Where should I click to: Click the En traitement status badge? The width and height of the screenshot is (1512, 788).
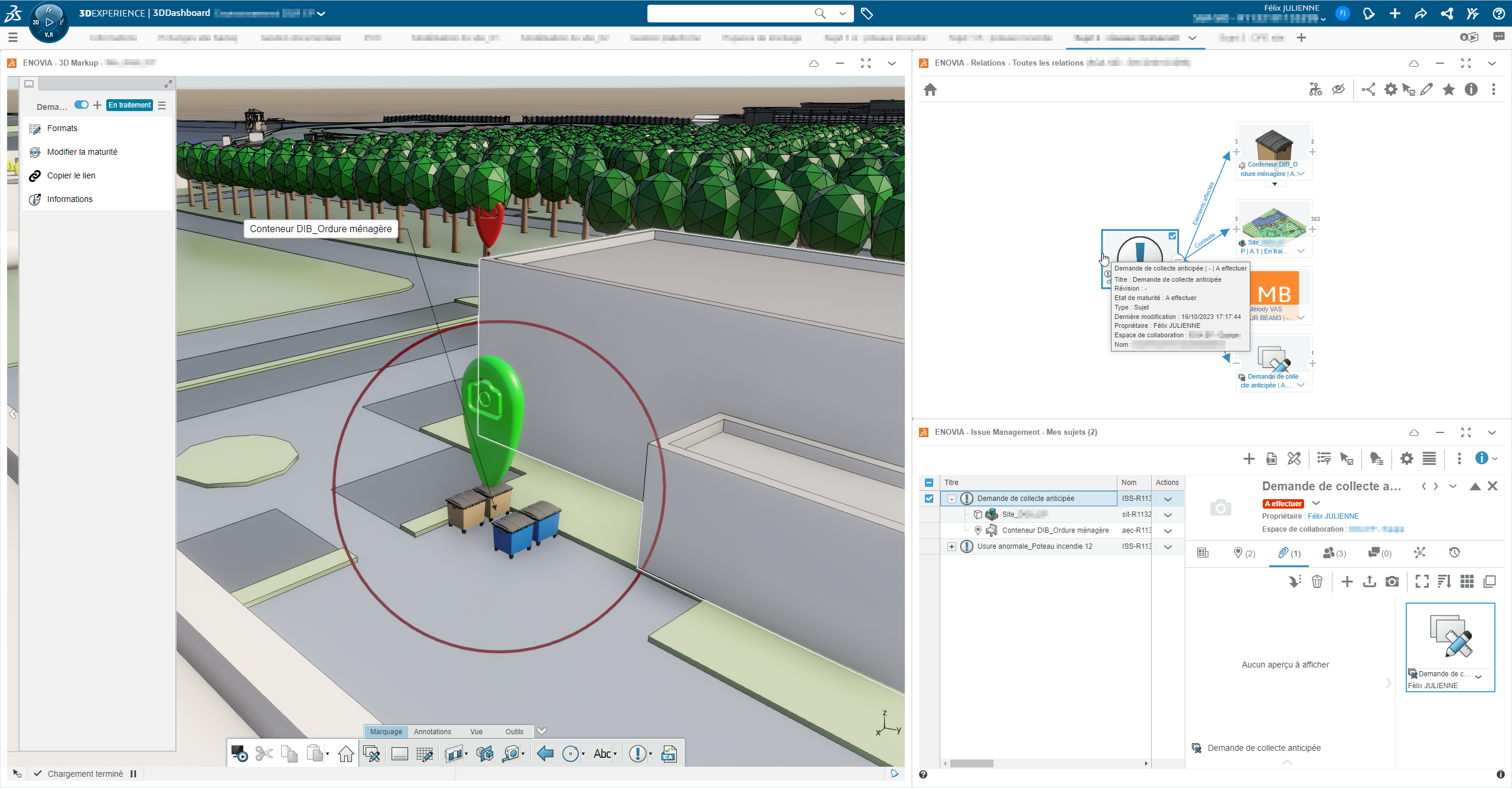point(130,105)
